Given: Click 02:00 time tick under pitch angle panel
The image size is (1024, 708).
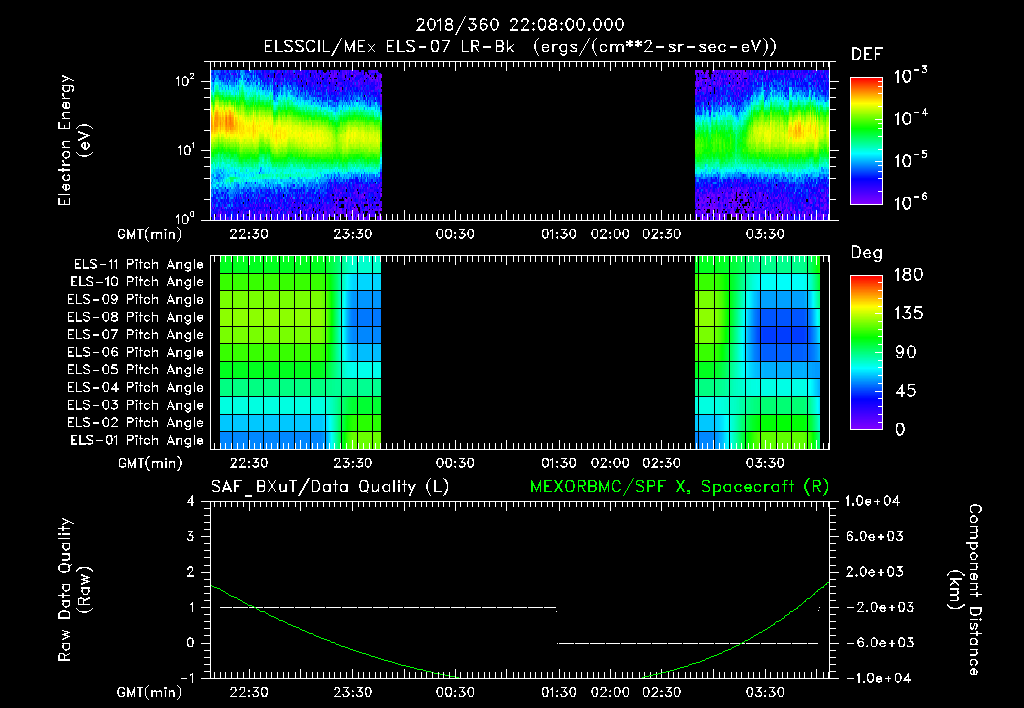Looking at the screenshot, I should [610, 463].
